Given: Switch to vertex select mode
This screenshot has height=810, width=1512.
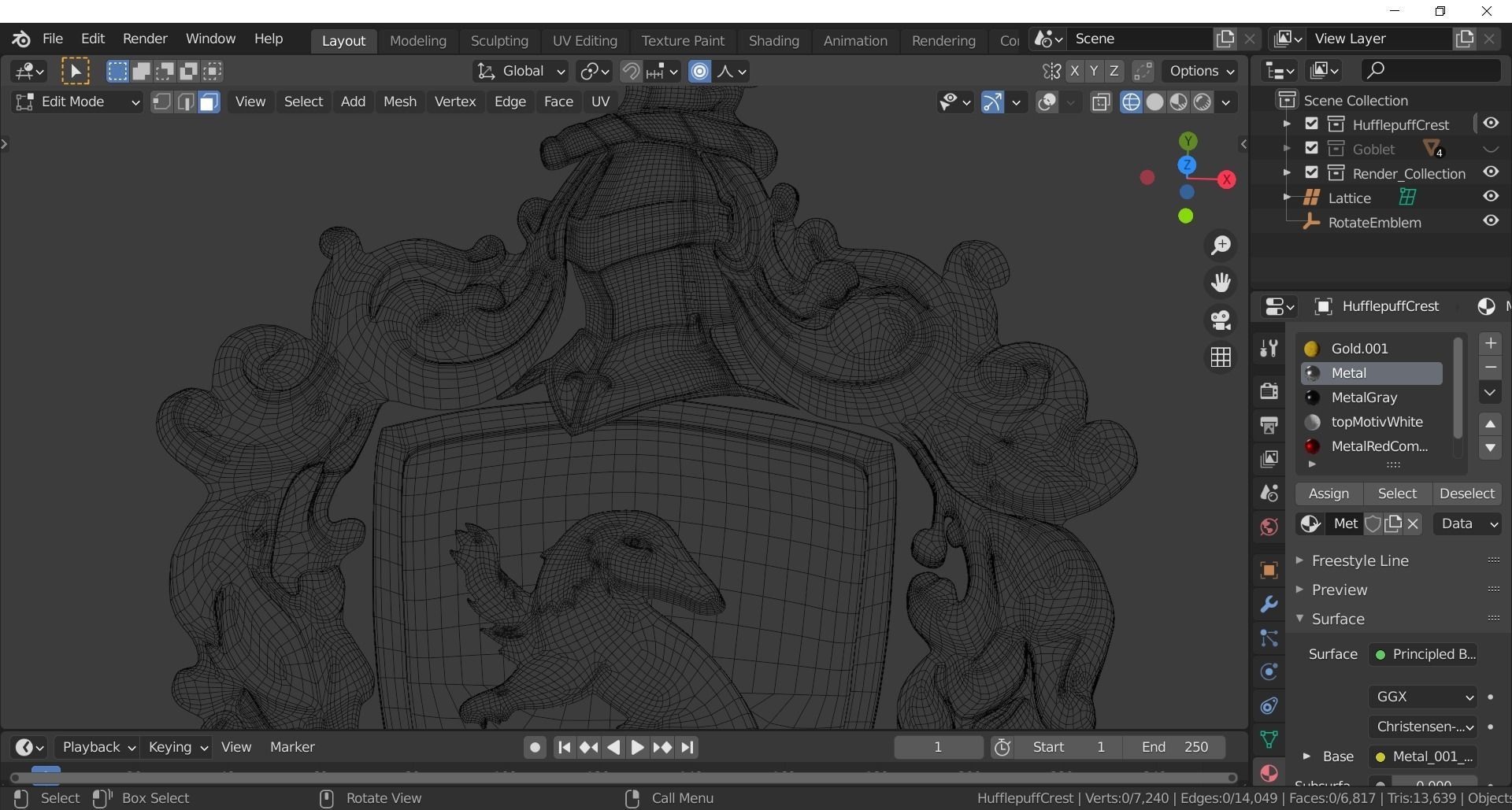Looking at the screenshot, I should 161,102.
